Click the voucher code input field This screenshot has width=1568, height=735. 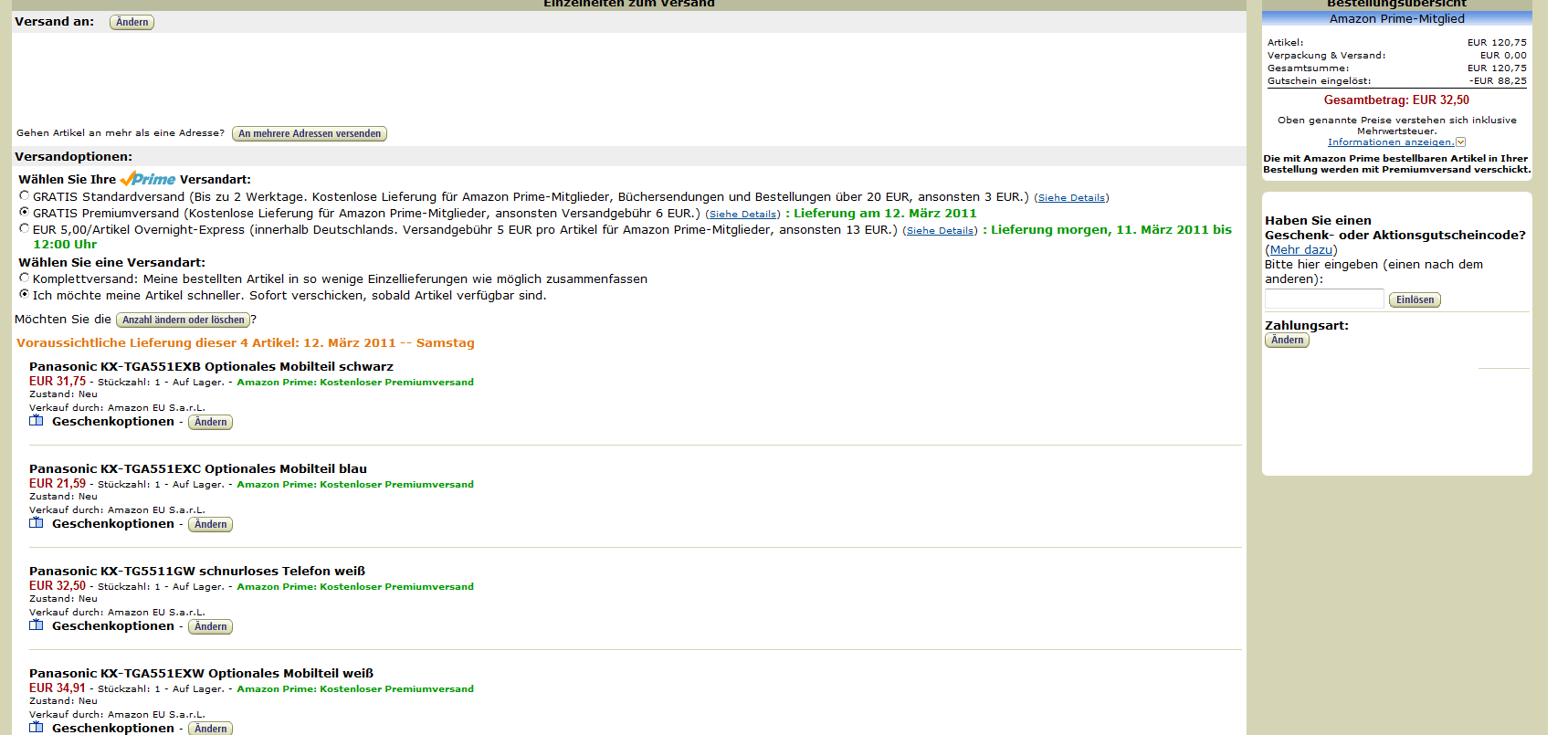[x=1323, y=299]
